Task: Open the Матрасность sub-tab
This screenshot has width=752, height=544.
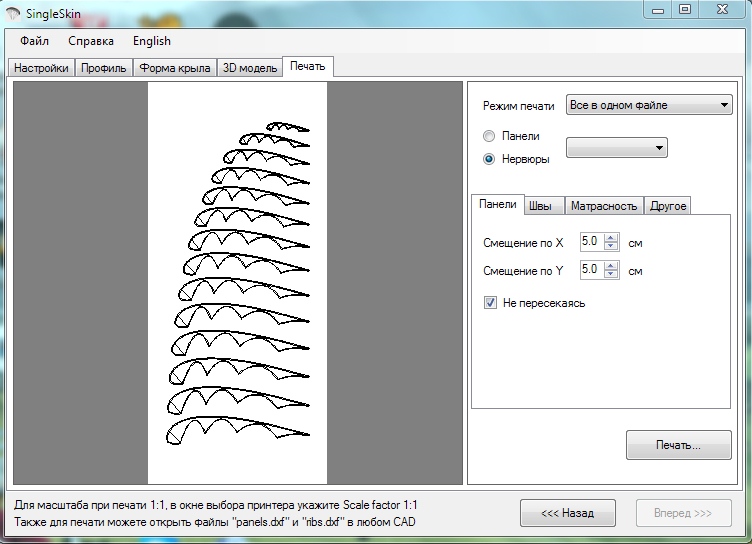Action: click(x=603, y=206)
